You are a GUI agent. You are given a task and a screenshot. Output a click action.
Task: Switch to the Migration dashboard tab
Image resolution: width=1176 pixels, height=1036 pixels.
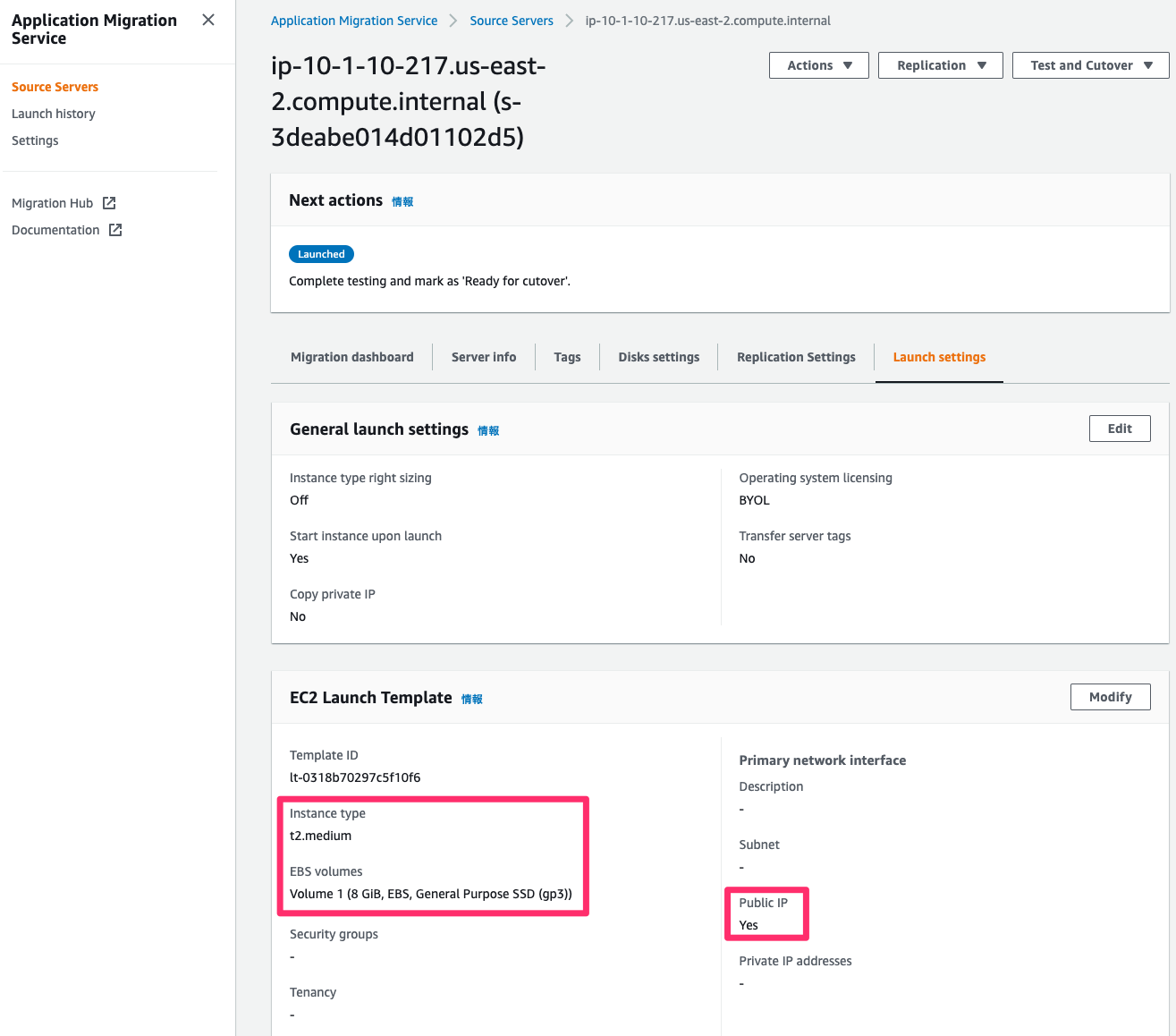point(352,357)
